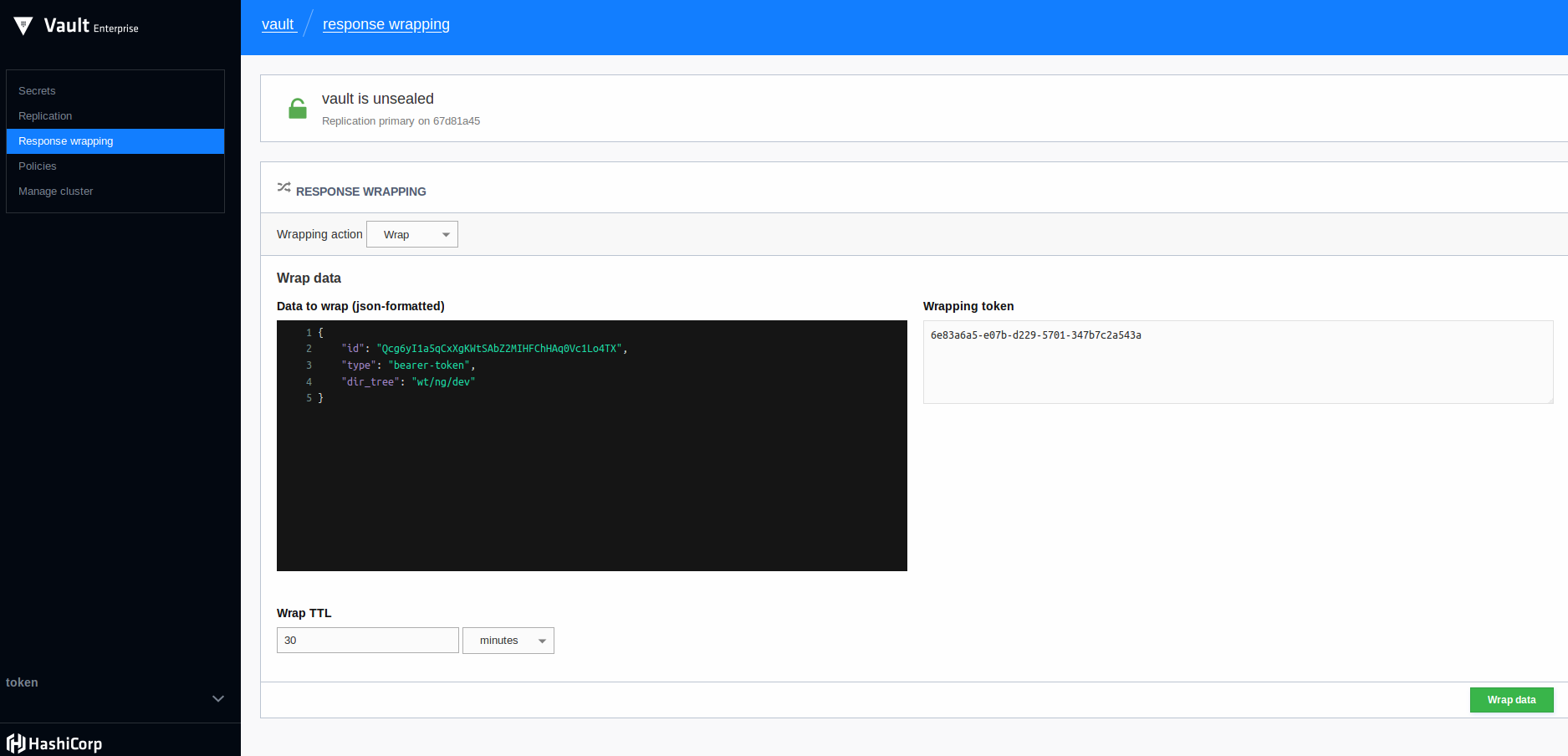Click the response wrapping shuffle icon
This screenshot has width=1568, height=756.
[284, 187]
